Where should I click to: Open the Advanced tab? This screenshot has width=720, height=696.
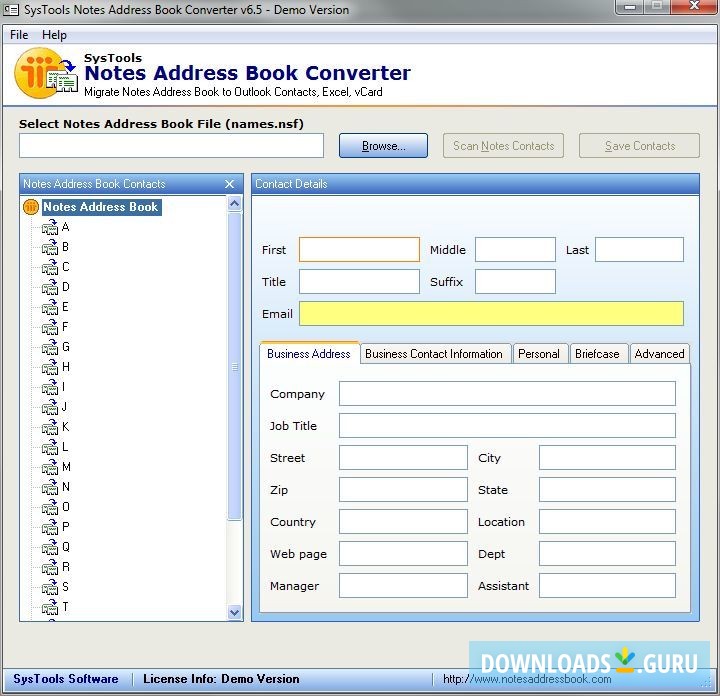659,354
